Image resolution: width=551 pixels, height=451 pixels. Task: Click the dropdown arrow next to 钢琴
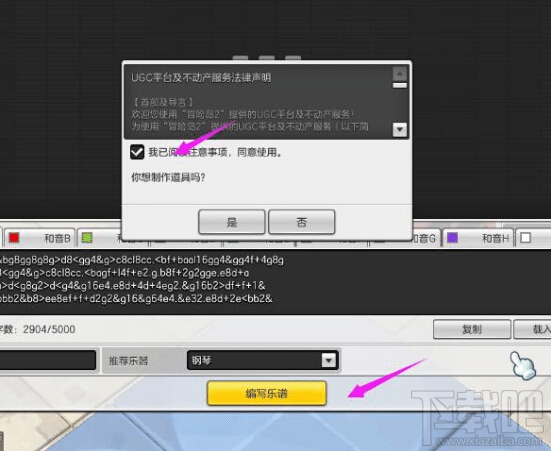[329, 360]
